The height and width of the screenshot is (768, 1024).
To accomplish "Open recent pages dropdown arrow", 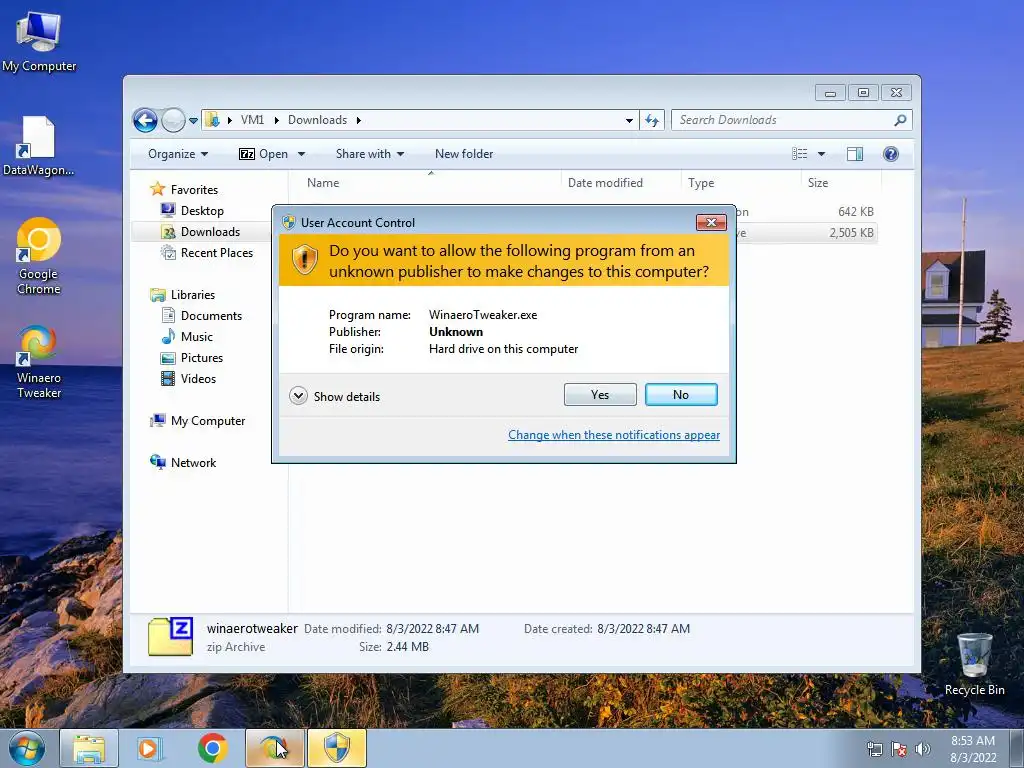I will pos(193,121).
